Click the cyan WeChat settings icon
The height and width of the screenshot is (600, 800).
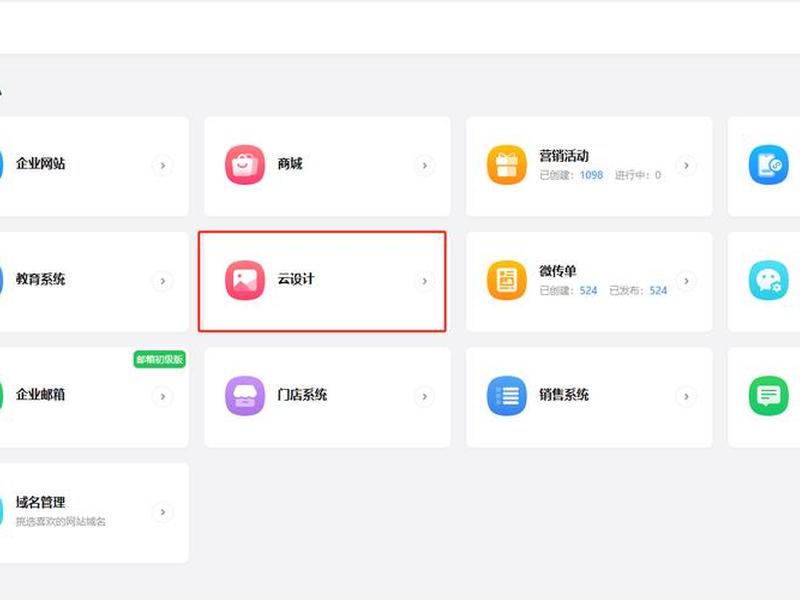768,280
